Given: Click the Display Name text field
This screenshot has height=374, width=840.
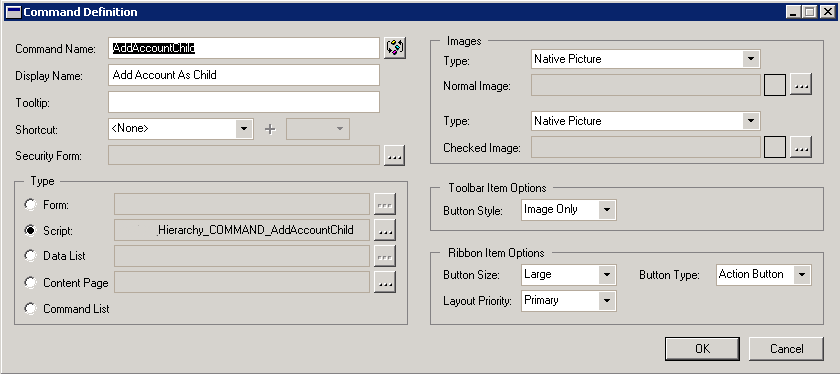Looking at the screenshot, I should pyautogui.click(x=244, y=75).
